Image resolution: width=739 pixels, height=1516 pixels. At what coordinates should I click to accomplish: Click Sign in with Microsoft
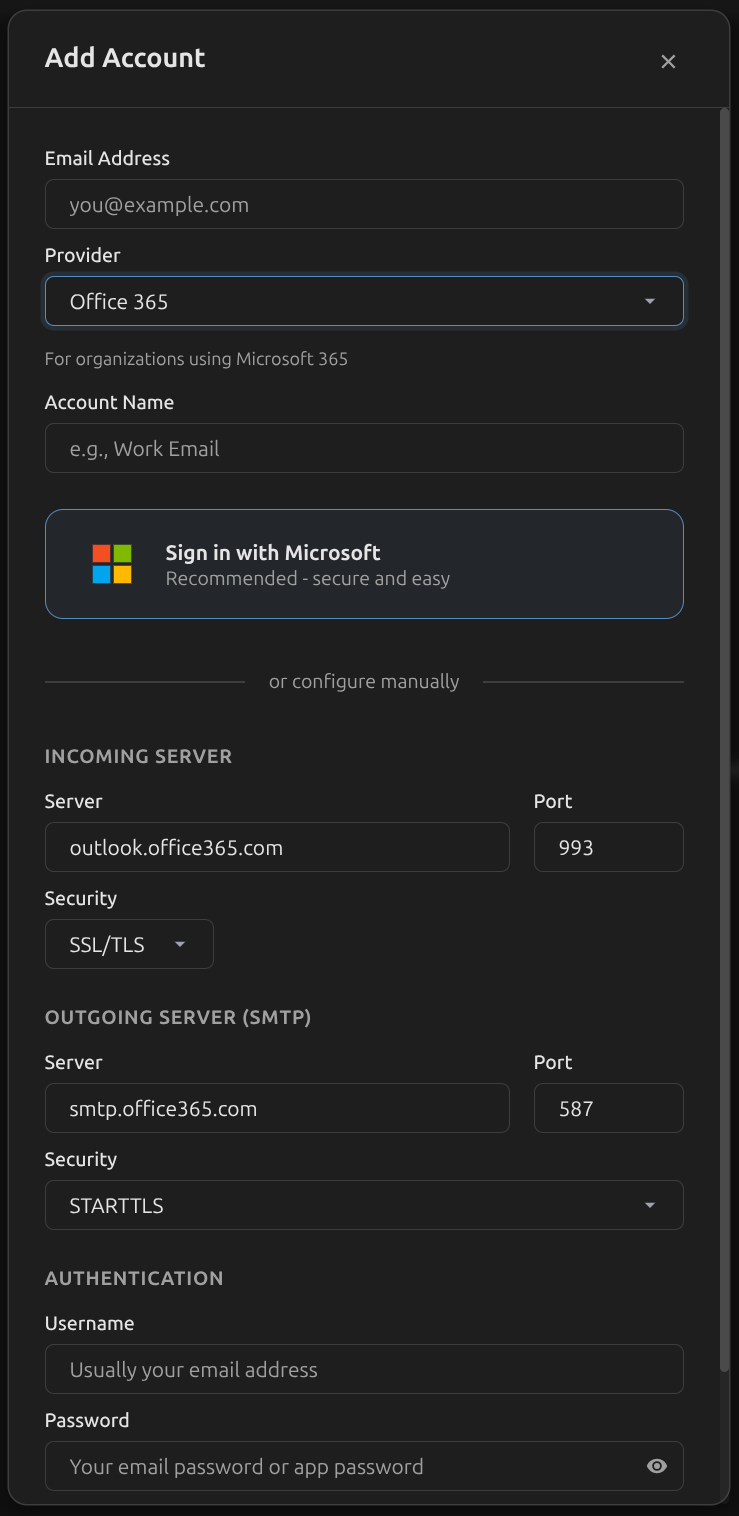(364, 563)
